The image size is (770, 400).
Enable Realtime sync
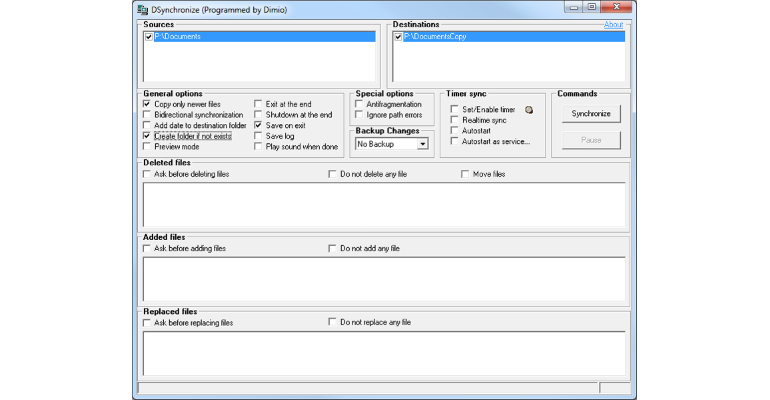point(454,120)
